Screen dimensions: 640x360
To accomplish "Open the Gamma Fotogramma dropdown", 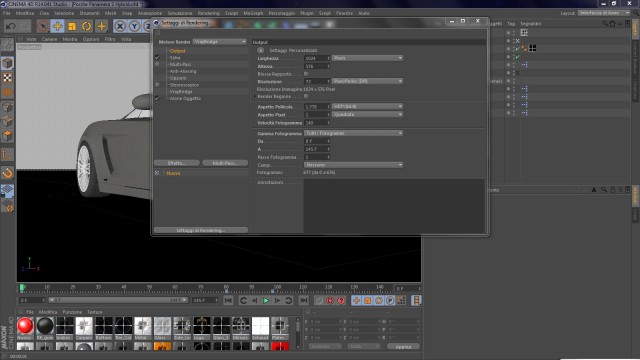I will coord(353,133).
